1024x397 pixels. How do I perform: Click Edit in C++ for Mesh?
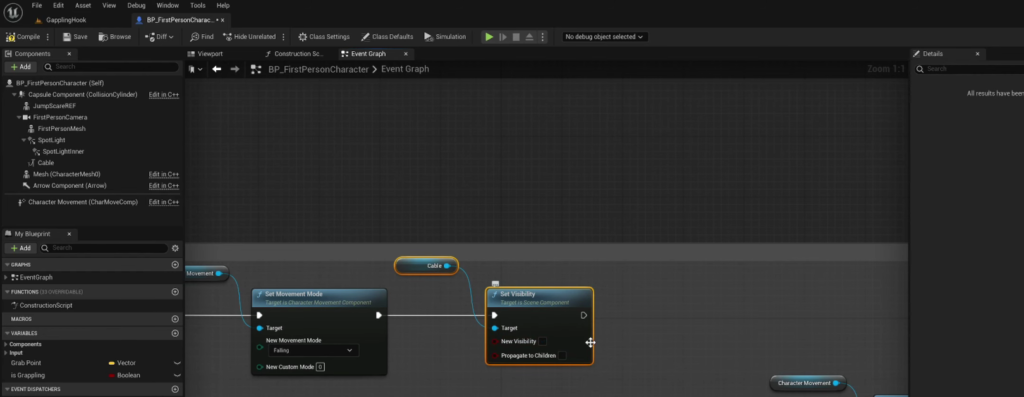pyautogui.click(x=164, y=174)
